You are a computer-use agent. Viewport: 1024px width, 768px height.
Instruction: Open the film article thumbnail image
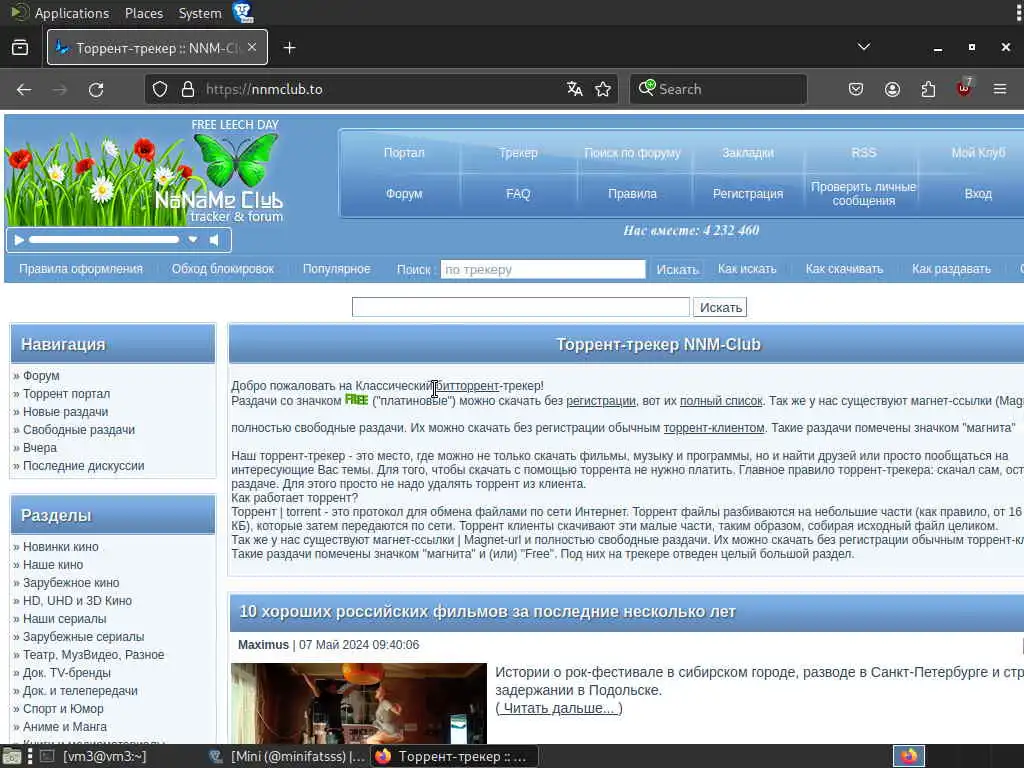click(359, 703)
